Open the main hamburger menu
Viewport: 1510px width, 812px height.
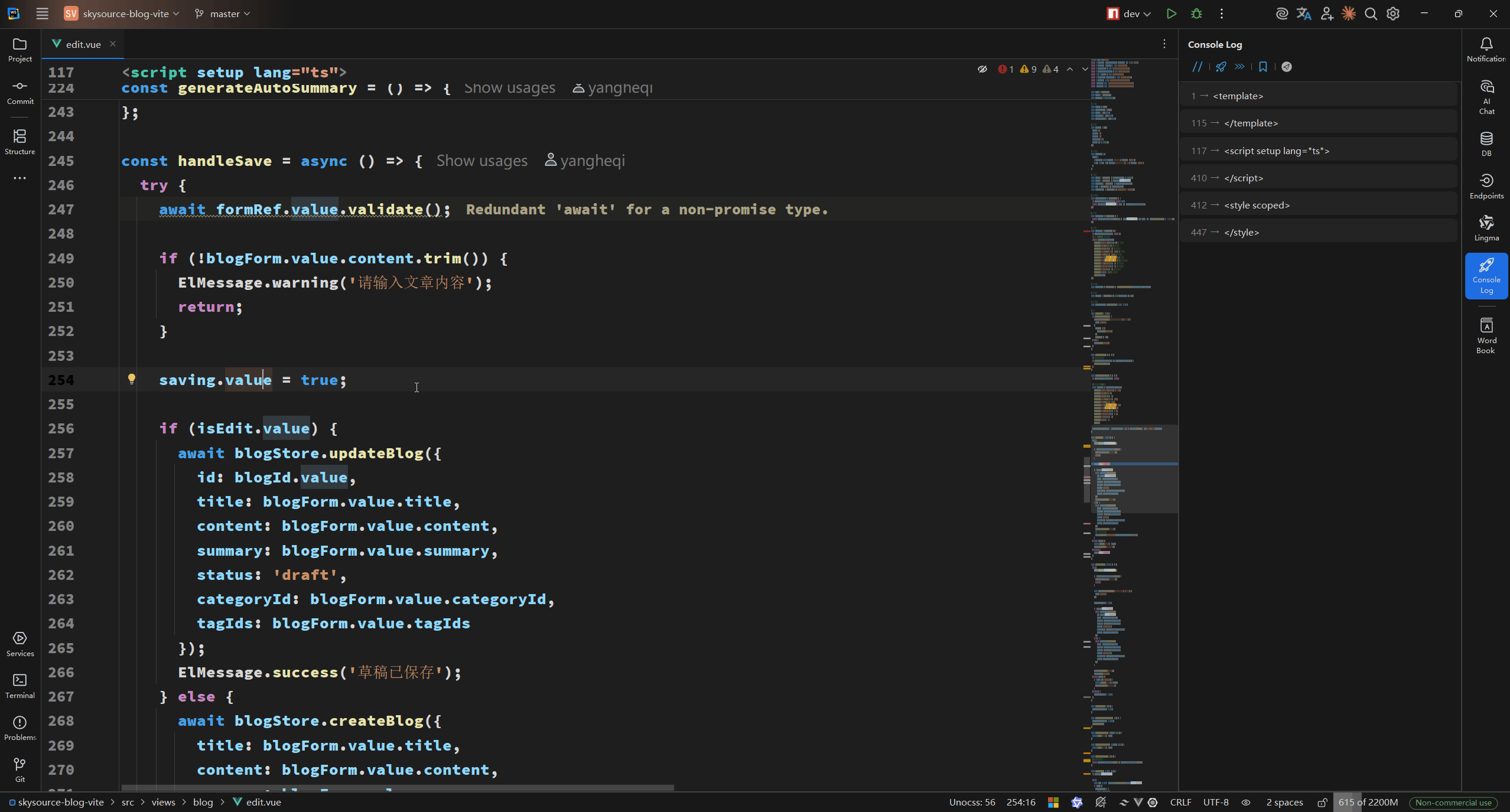[x=42, y=14]
